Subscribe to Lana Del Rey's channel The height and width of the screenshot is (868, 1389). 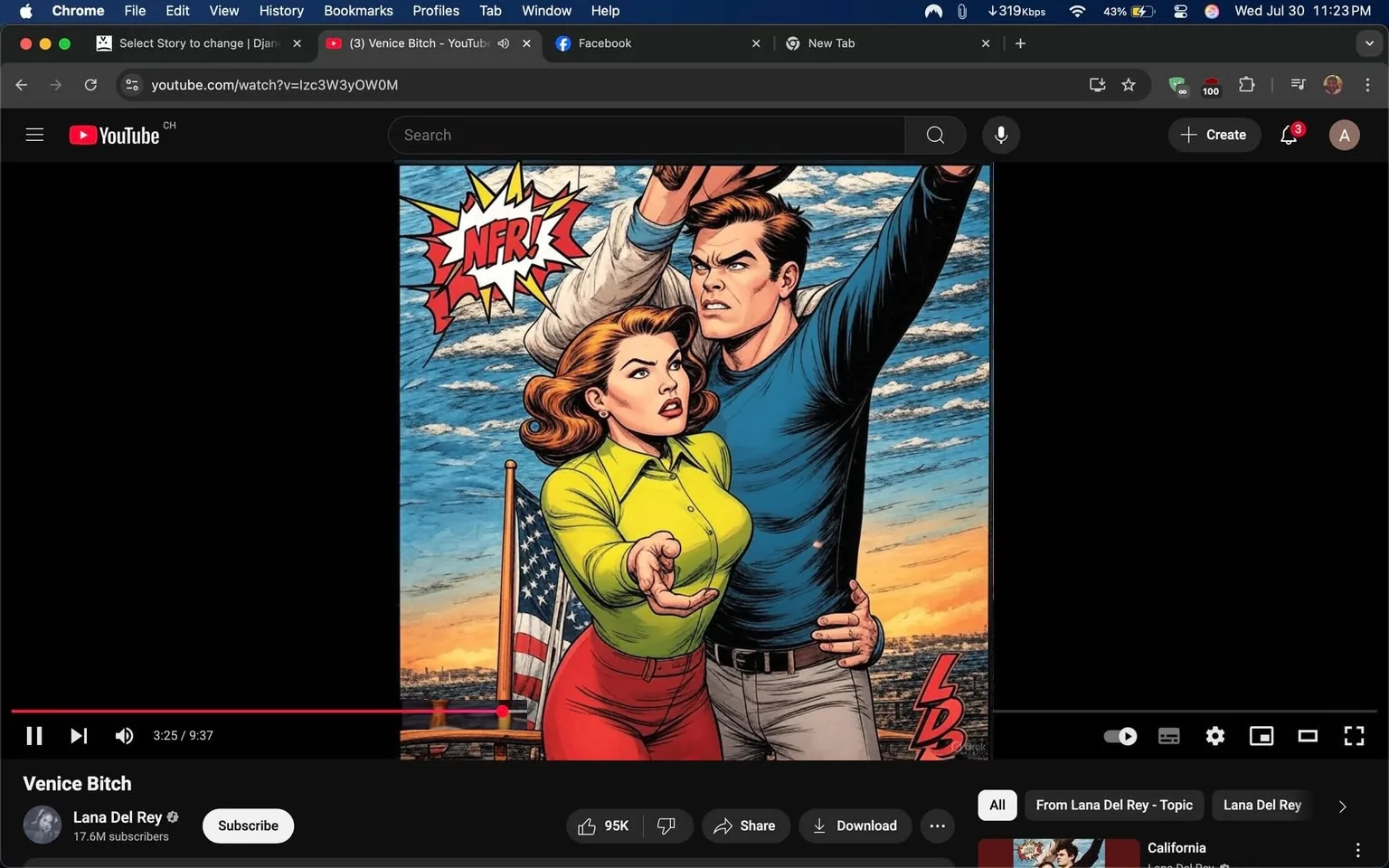tap(247, 826)
